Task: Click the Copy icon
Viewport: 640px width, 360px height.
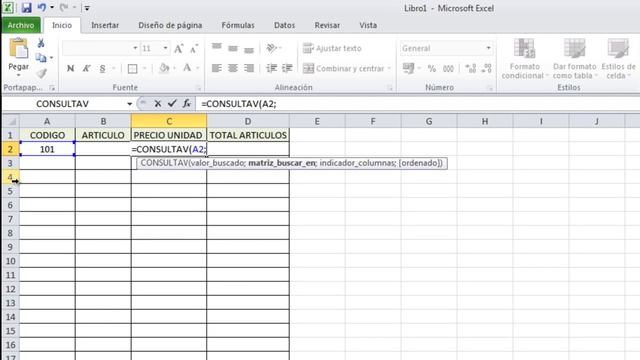Action: pos(41,58)
